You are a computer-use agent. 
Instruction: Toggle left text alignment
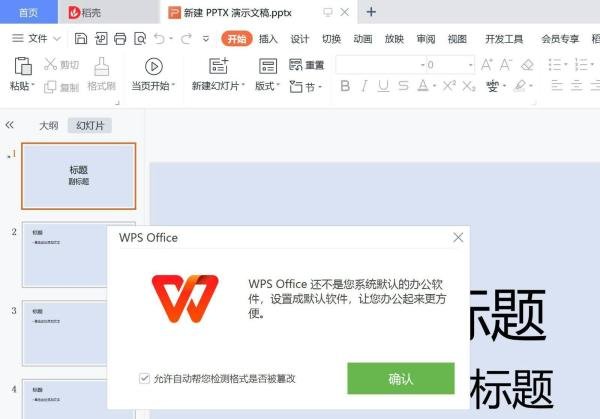click(557, 85)
